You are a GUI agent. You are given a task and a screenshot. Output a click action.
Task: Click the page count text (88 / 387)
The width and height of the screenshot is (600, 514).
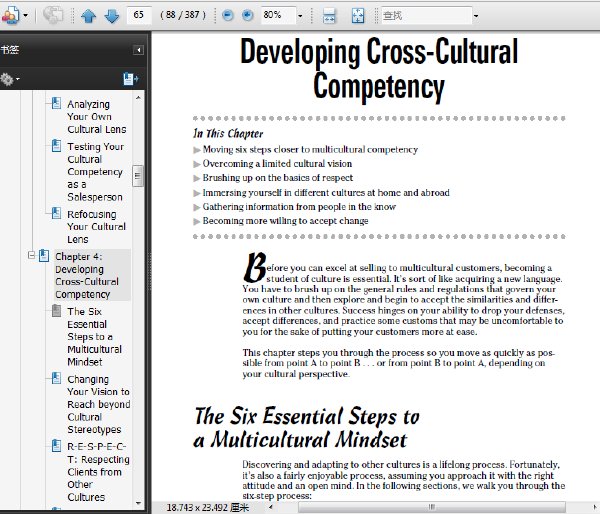click(183, 15)
